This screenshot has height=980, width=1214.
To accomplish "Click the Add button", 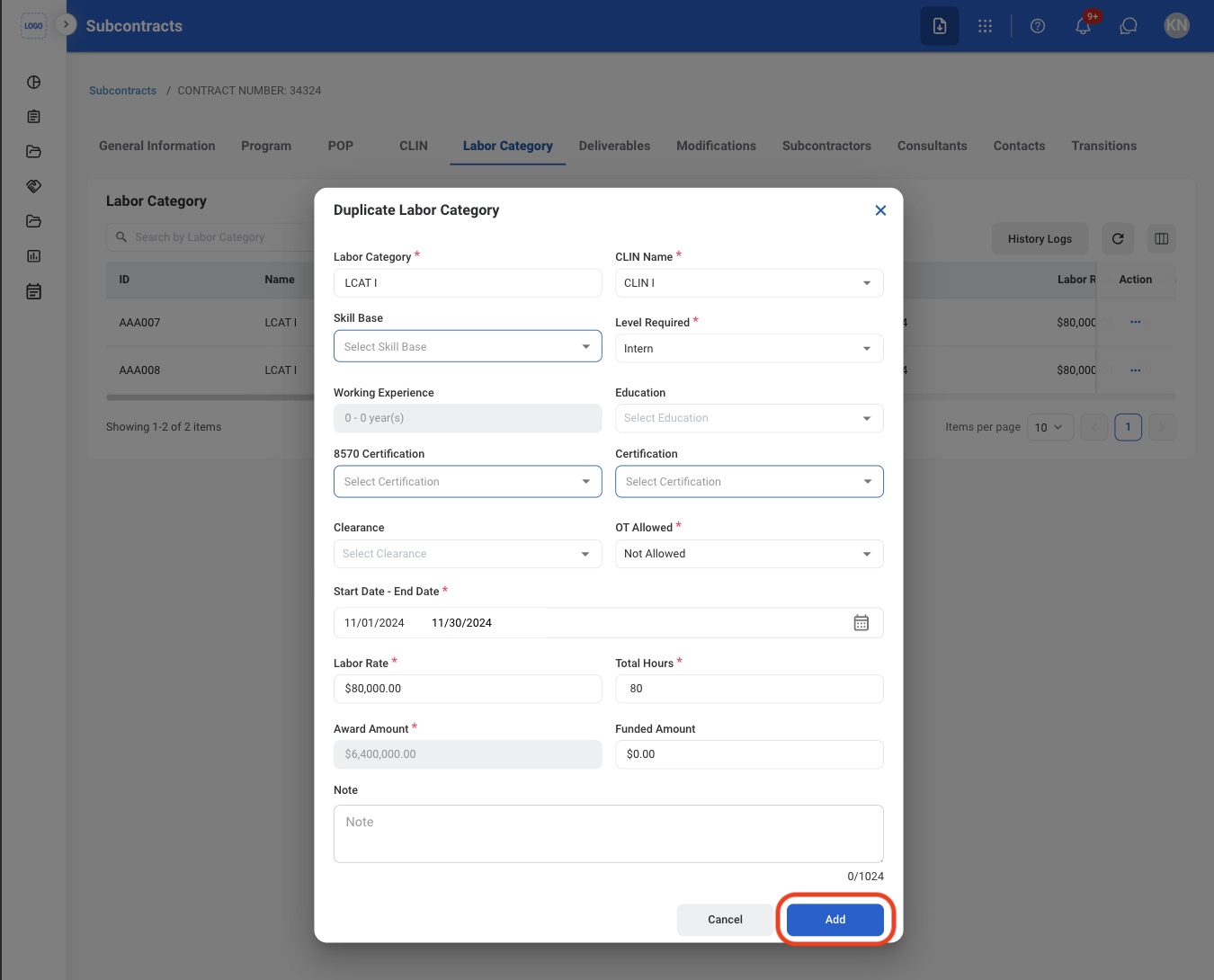I will [x=835, y=920].
